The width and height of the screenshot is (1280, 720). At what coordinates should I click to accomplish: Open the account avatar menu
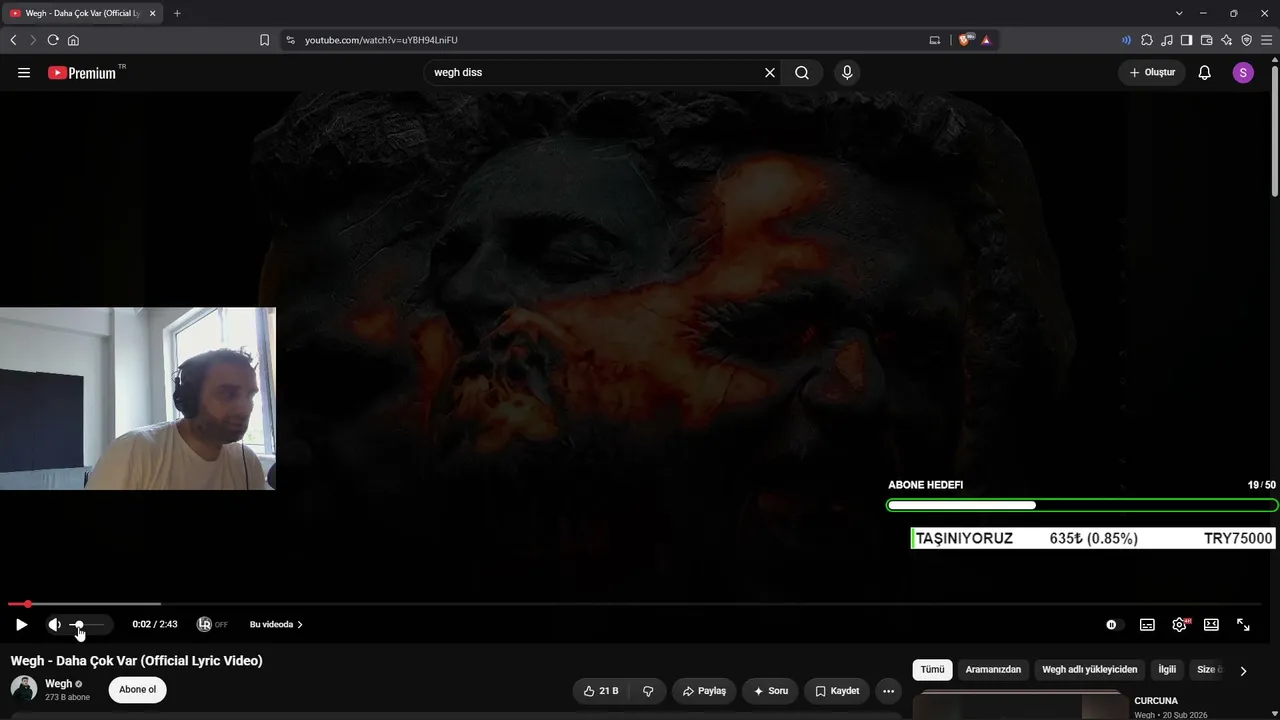point(1243,73)
